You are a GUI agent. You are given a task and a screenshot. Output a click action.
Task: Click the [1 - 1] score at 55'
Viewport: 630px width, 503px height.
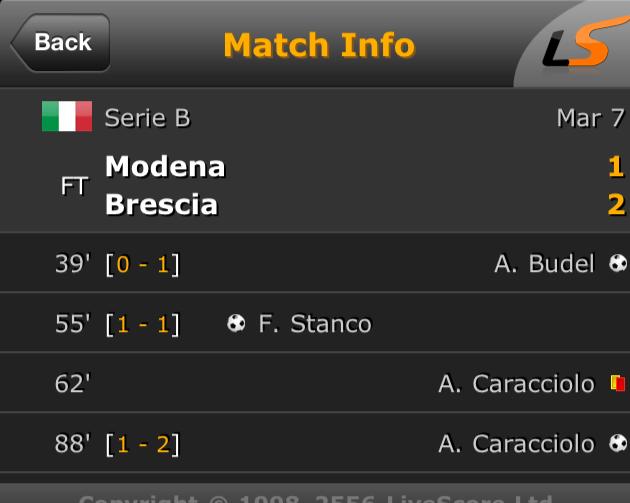pos(142,324)
